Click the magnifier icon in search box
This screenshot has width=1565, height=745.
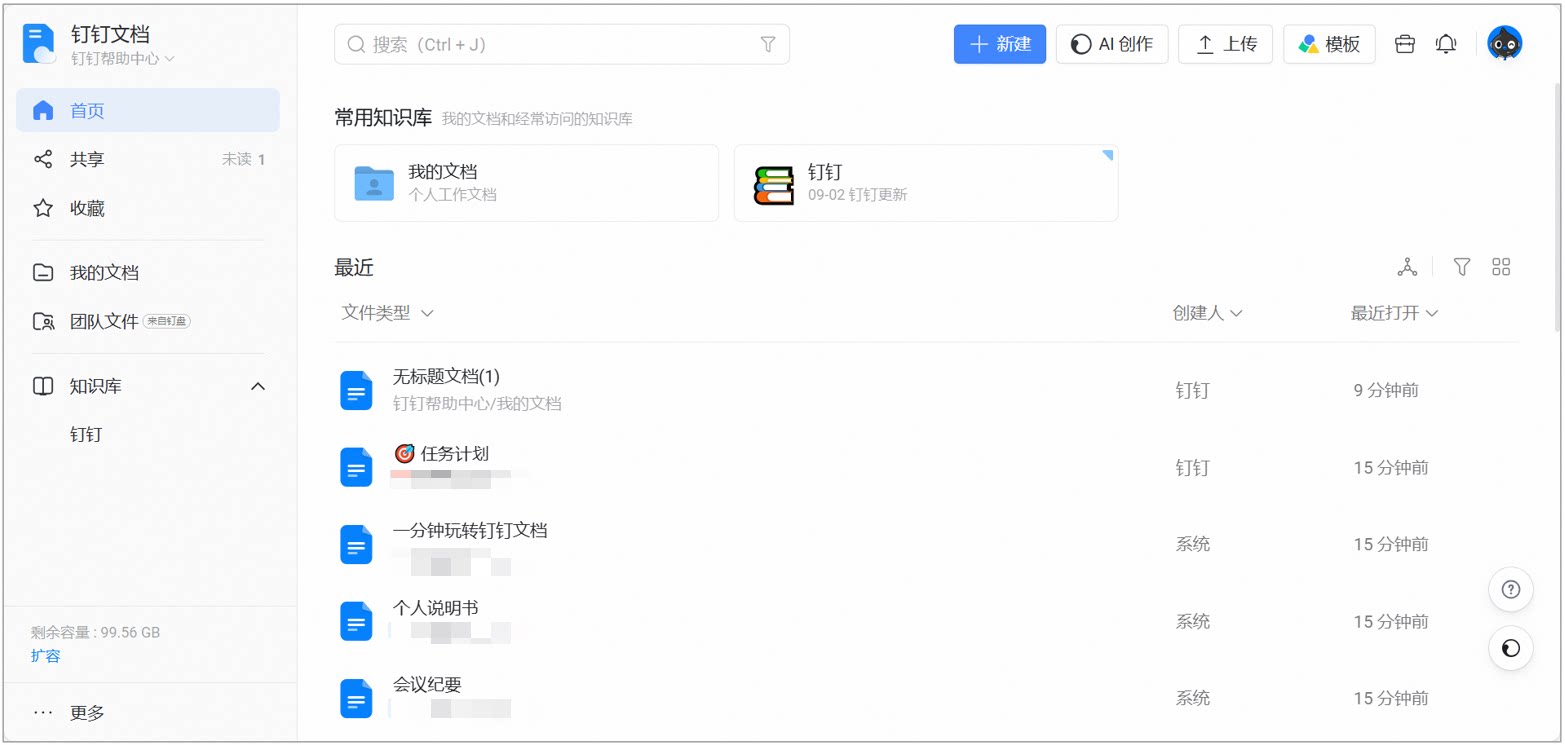coord(355,44)
